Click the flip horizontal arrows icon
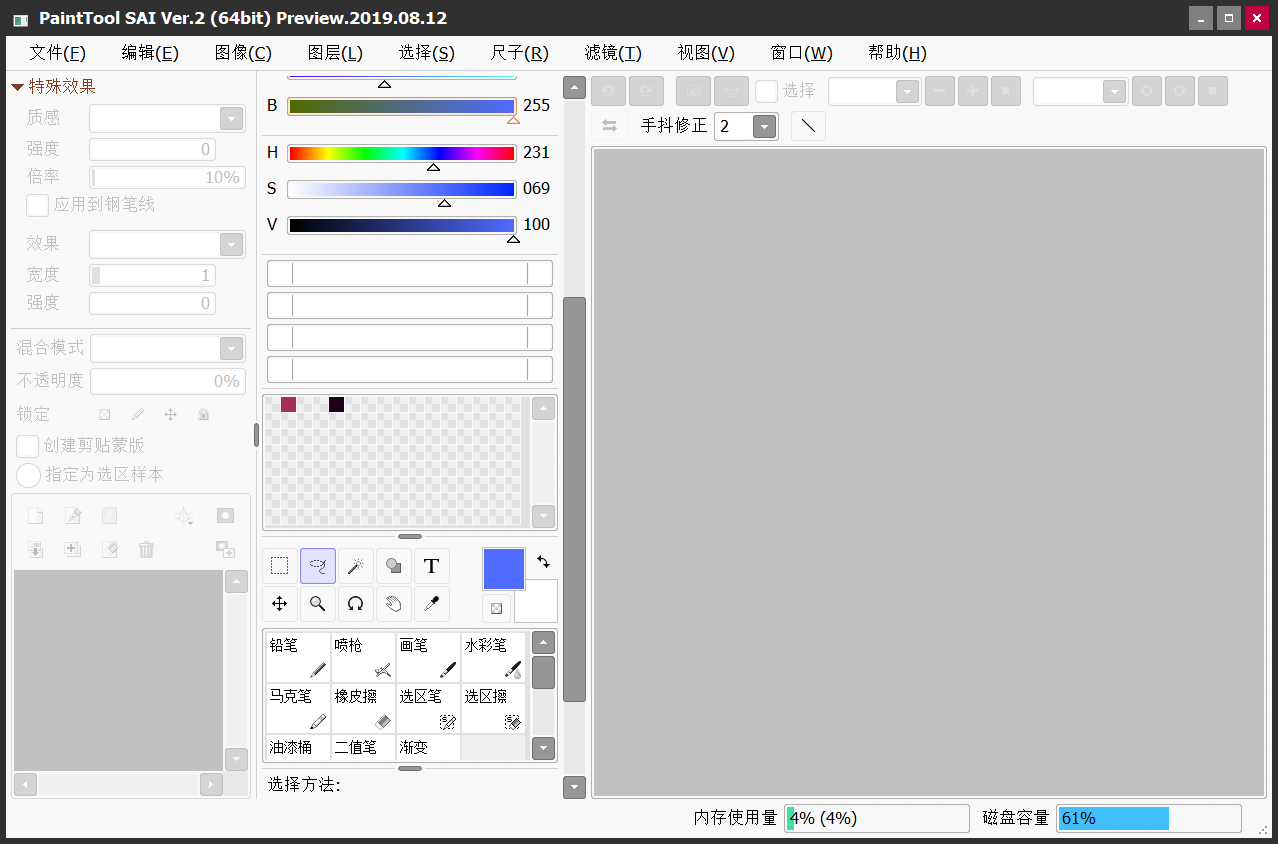The width and height of the screenshot is (1278, 844). [x=609, y=126]
